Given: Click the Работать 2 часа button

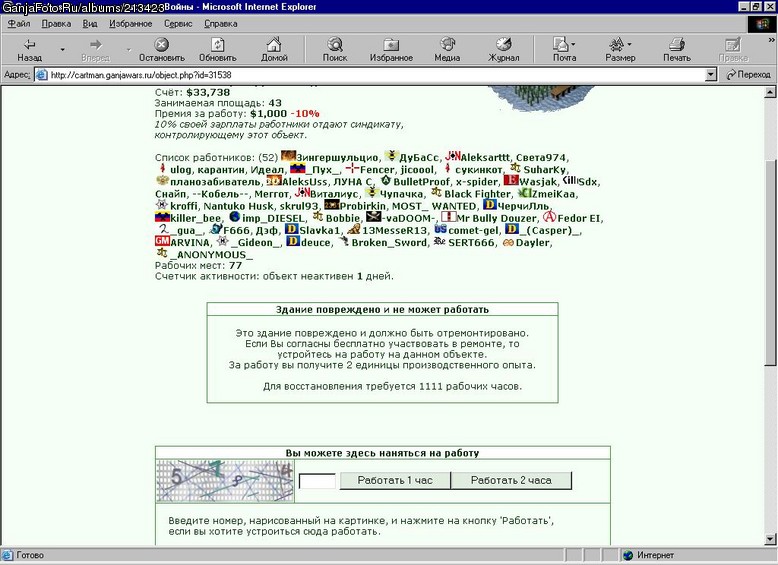Looking at the screenshot, I should (x=511, y=480).
